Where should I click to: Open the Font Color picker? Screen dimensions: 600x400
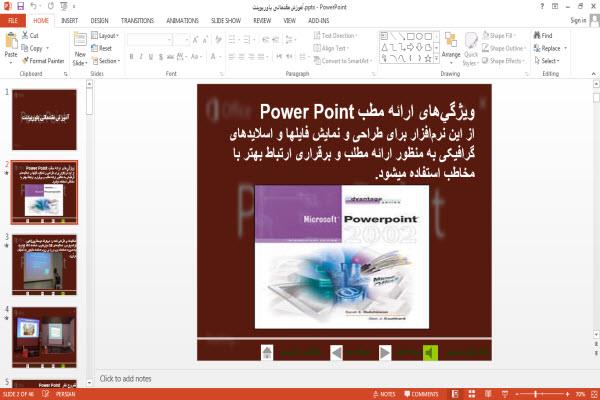214,57
